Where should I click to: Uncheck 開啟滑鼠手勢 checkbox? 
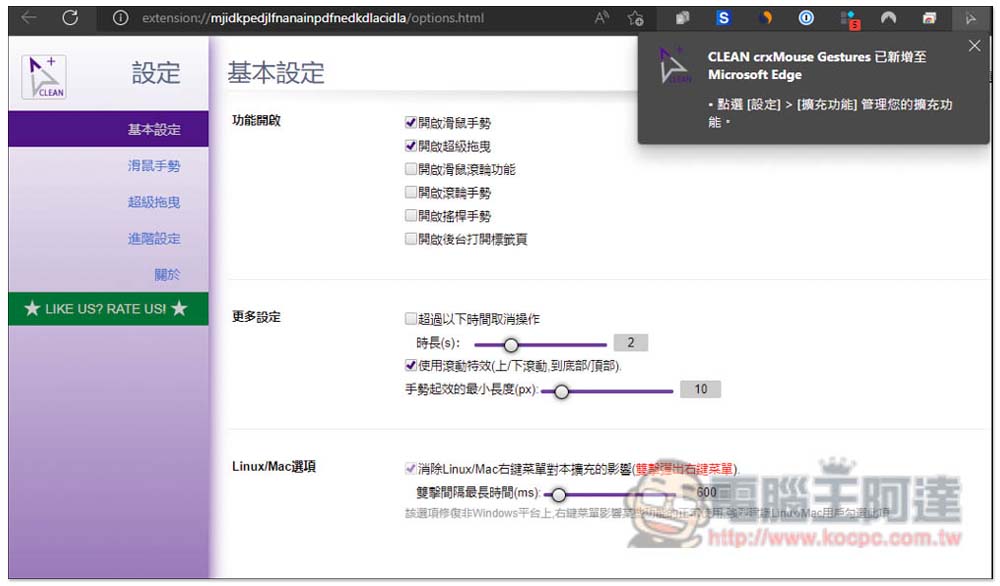pyautogui.click(x=411, y=122)
